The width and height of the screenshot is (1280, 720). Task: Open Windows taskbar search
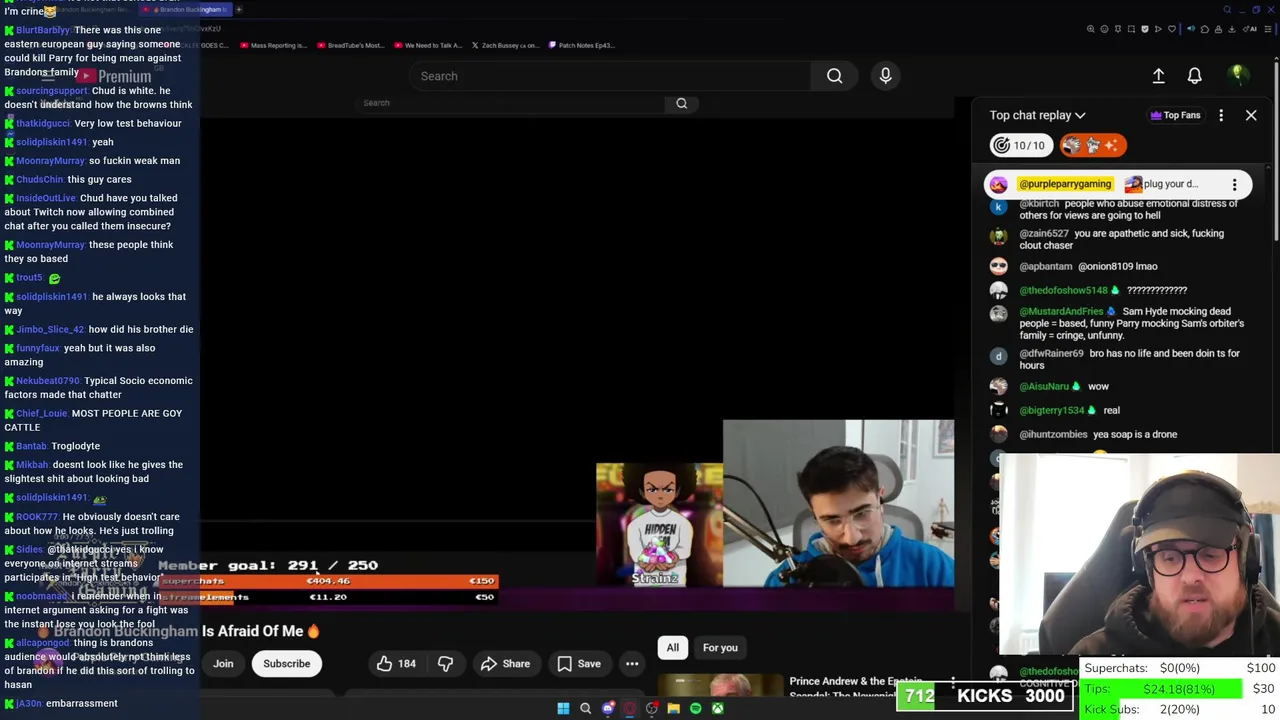click(585, 709)
